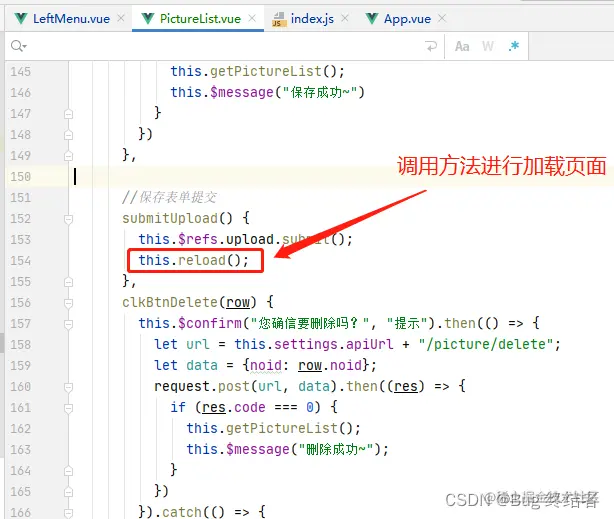
Task: Switch to the LeftMenu.vue tab
Action: pos(63,19)
